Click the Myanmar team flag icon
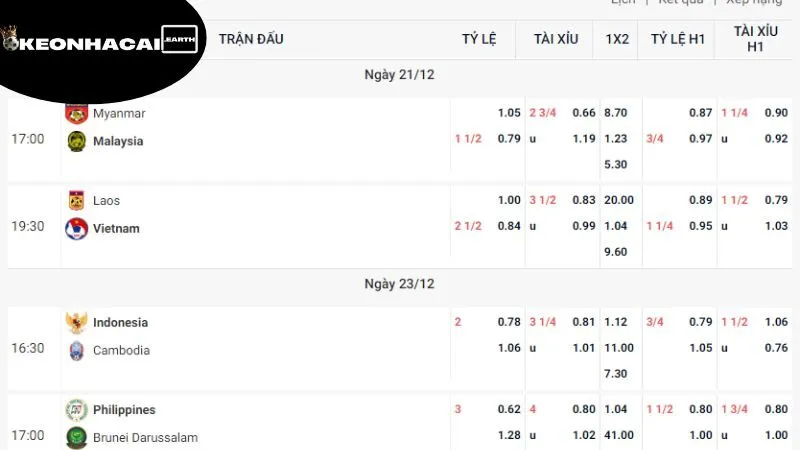The width and height of the screenshot is (800, 450). pyautogui.click(x=76, y=112)
